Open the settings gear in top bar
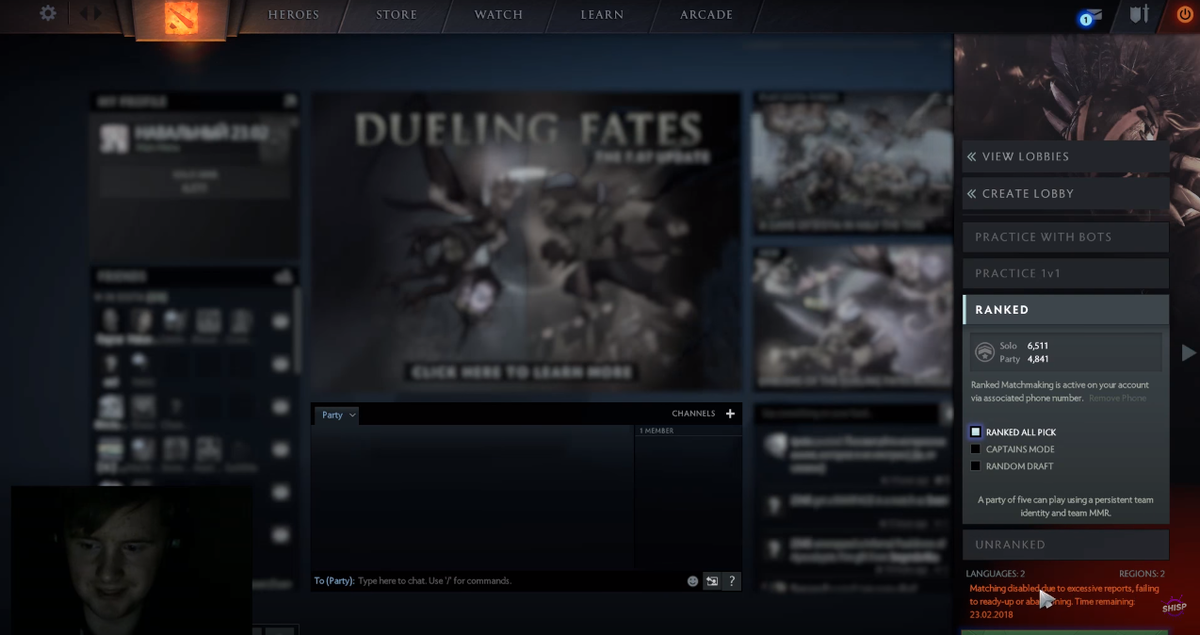The height and width of the screenshot is (635, 1200). (x=48, y=14)
